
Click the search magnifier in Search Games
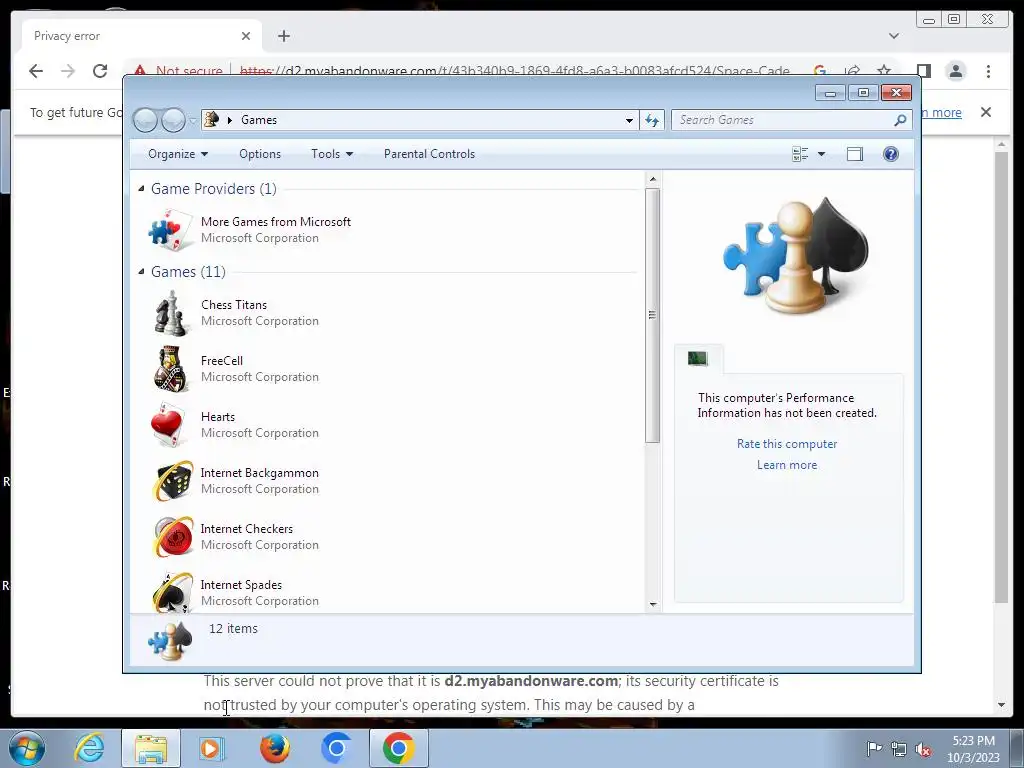[x=900, y=120]
